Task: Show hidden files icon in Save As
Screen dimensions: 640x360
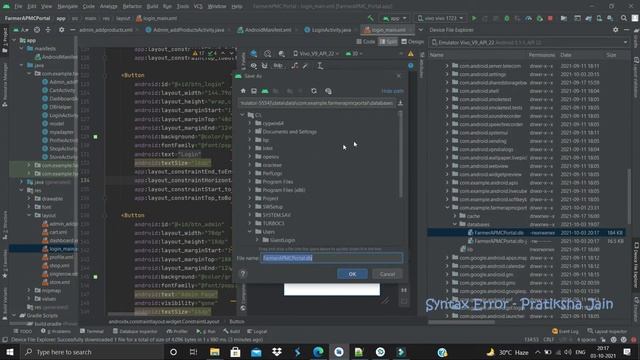Action: (328, 91)
